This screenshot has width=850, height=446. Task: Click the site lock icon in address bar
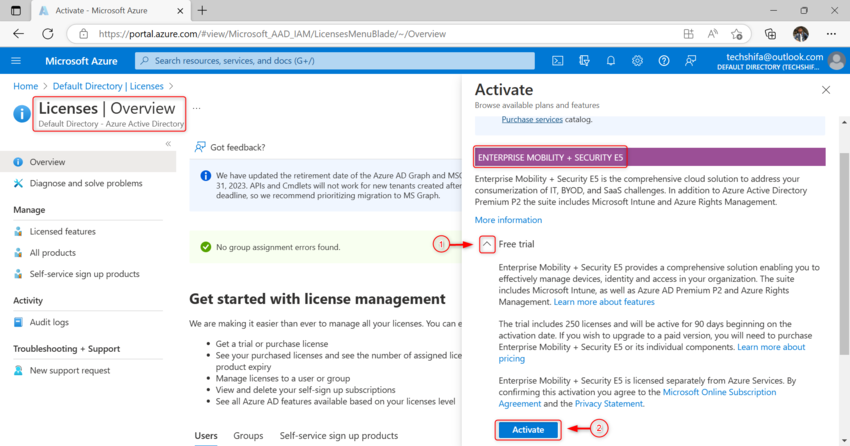[x=83, y=34]
